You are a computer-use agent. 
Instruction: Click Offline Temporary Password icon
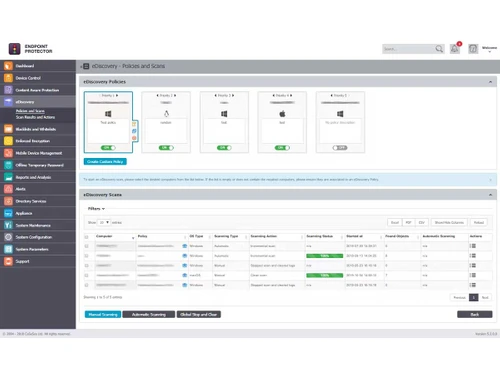[x=8, y=165]
